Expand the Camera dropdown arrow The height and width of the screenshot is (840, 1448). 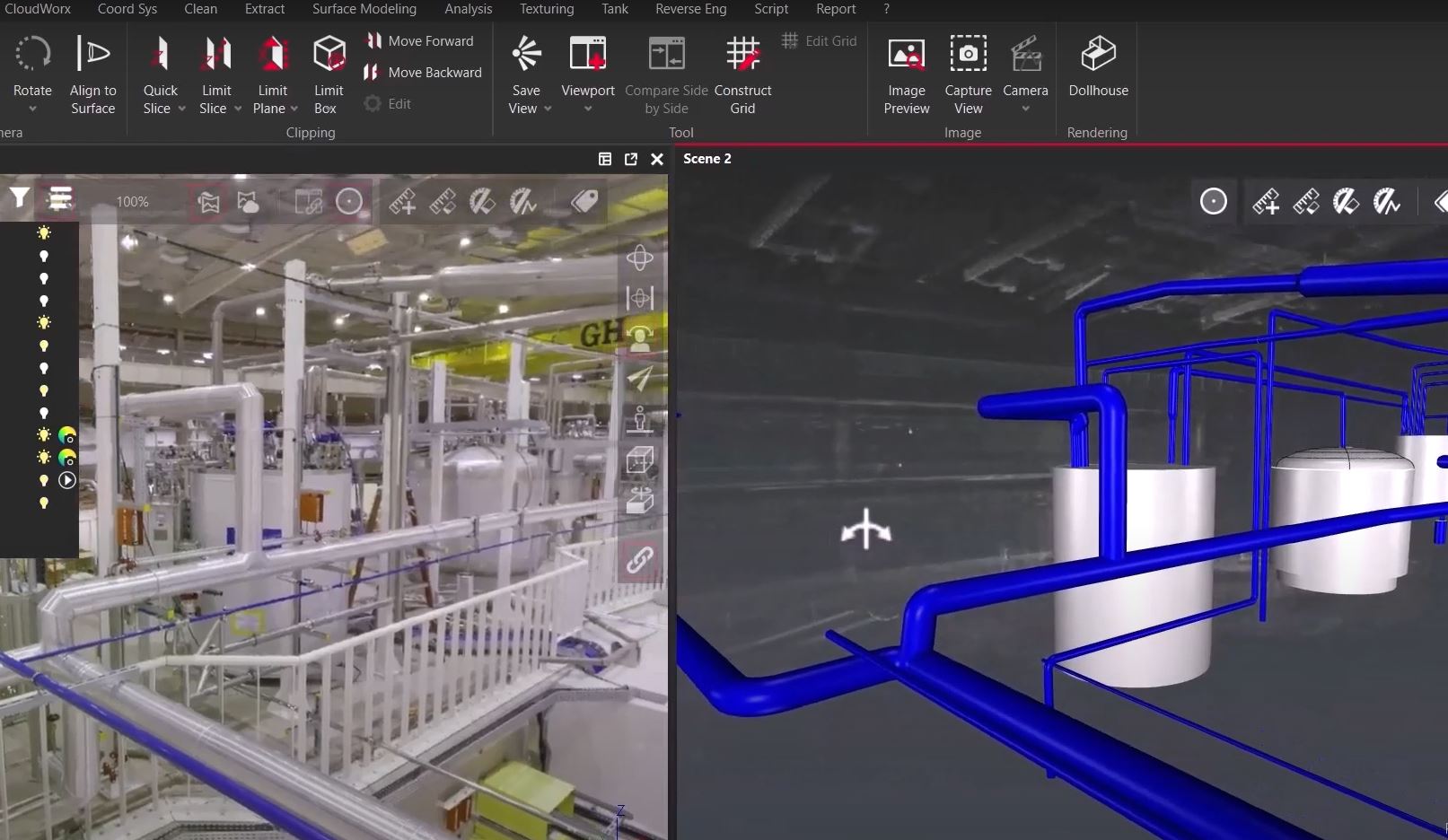pyautogui.click(x=1025, y=109)
